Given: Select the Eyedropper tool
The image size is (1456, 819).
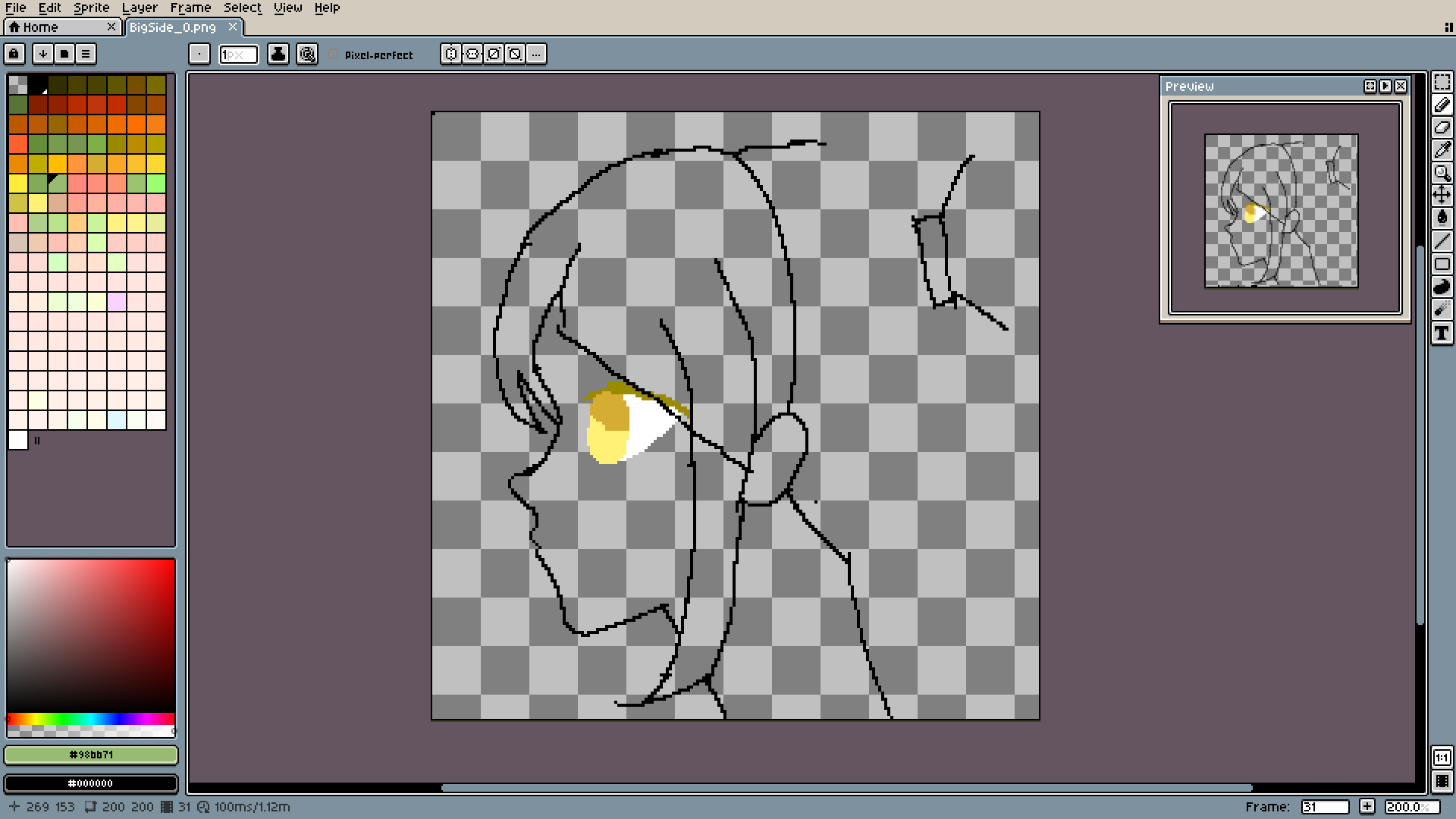Looking at the screenshot, I should [x=1442, y=150].
